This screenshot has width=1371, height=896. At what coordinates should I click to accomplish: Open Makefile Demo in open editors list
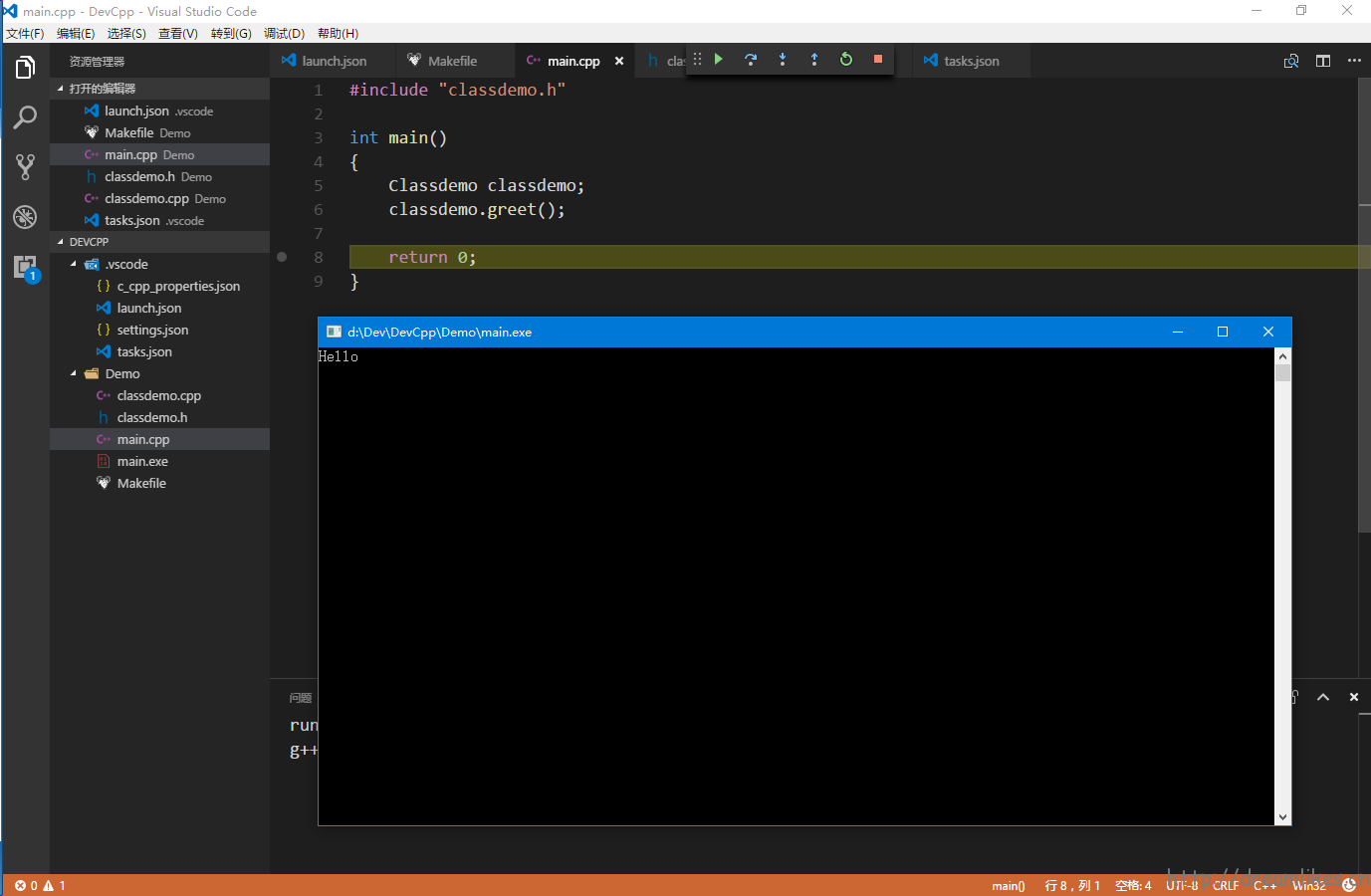pos(159,132)
